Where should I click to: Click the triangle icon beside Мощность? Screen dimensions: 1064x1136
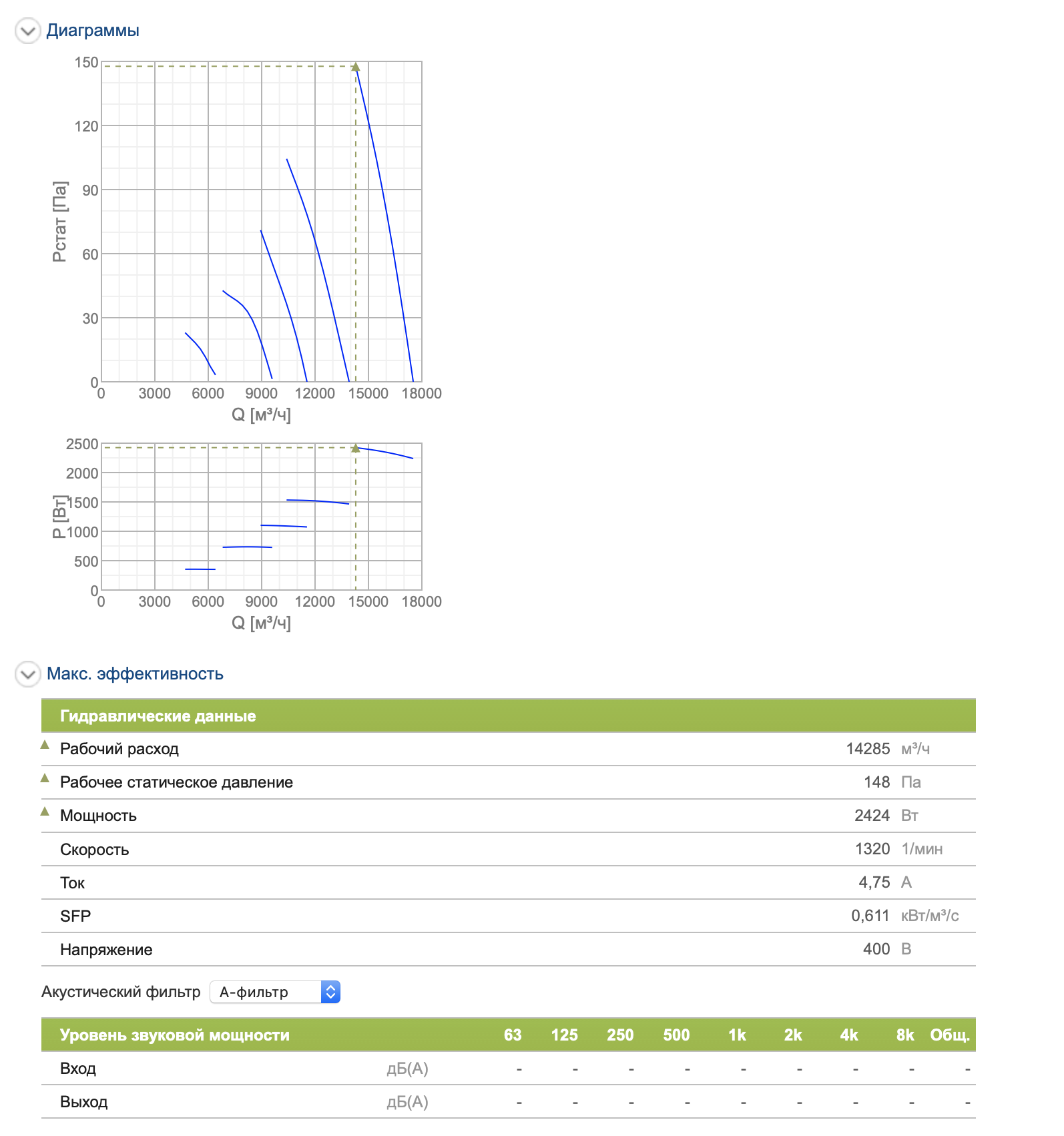(x=45, y=812)
